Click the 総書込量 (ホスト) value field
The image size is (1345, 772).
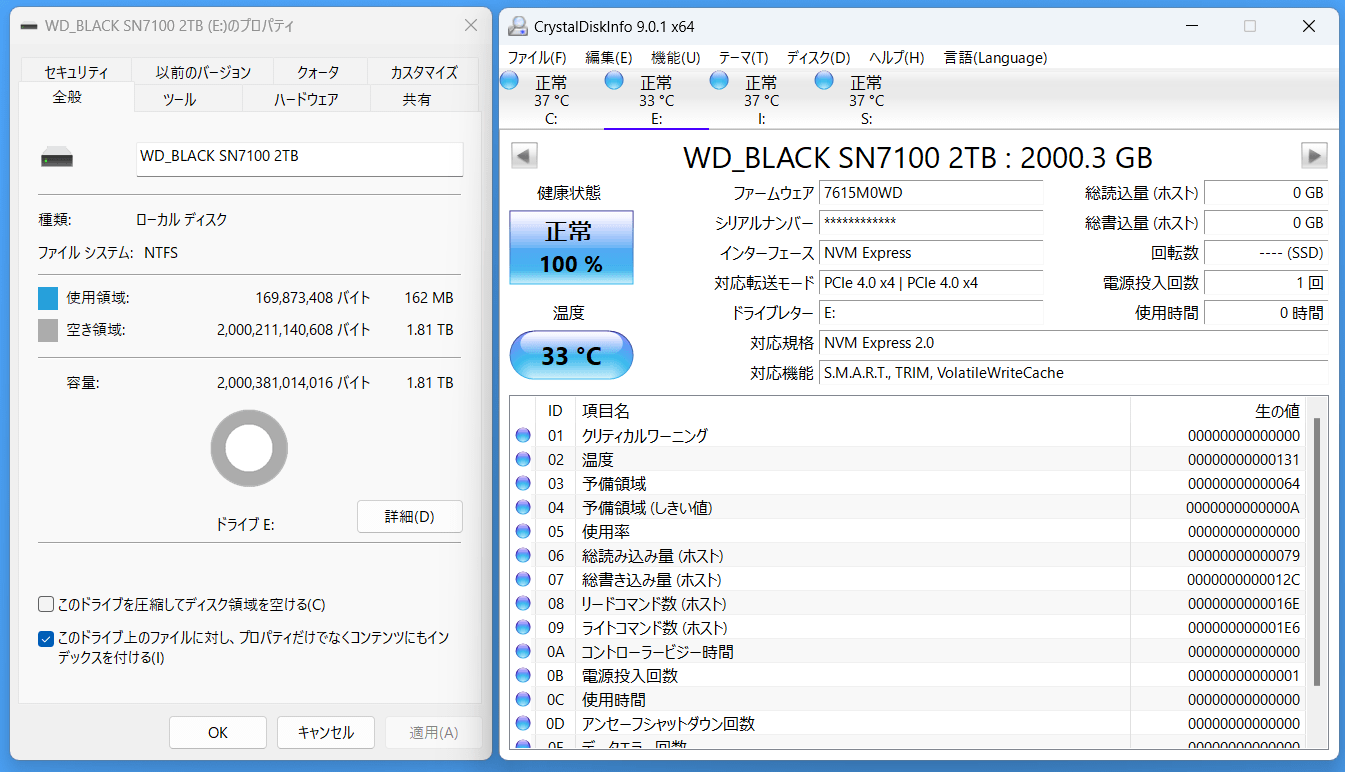click(x=1267, y=223)
